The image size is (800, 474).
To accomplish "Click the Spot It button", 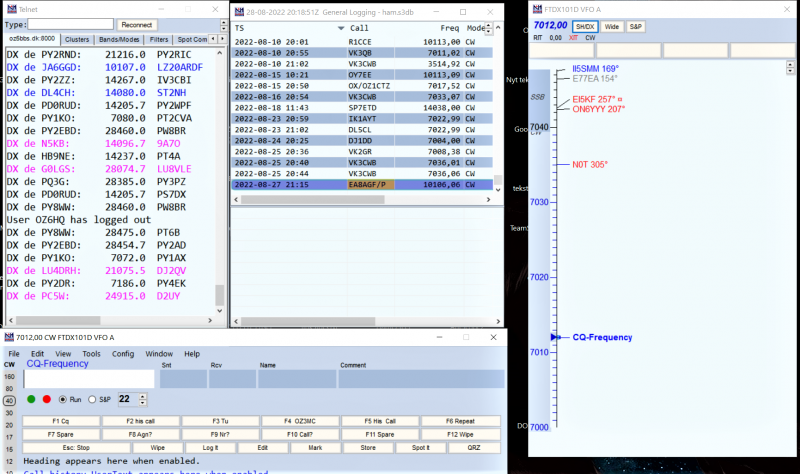I will coord(421,447).
